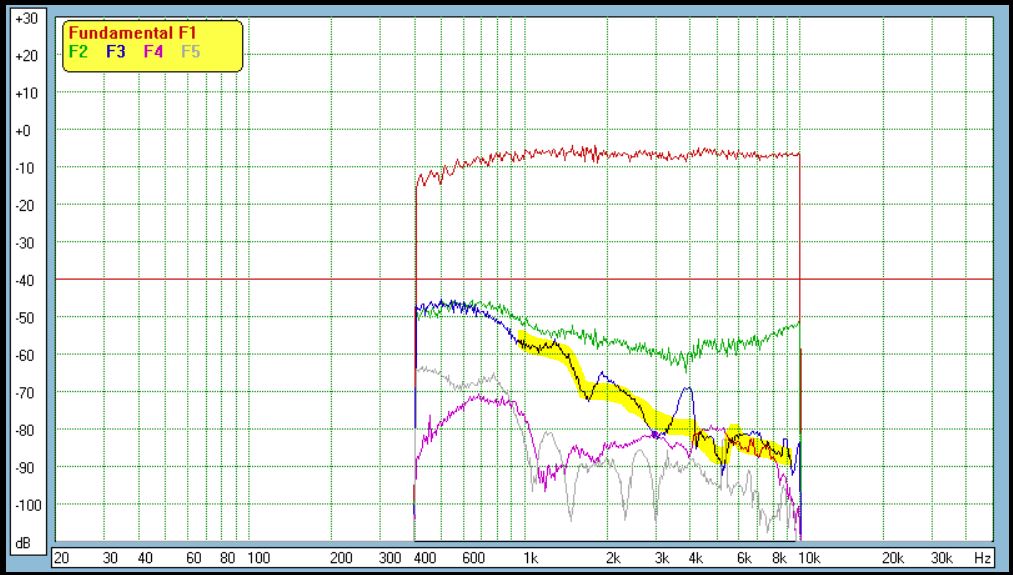Click the Hz unit label
The image size is (1013, 575).
[x=982, y=558]
